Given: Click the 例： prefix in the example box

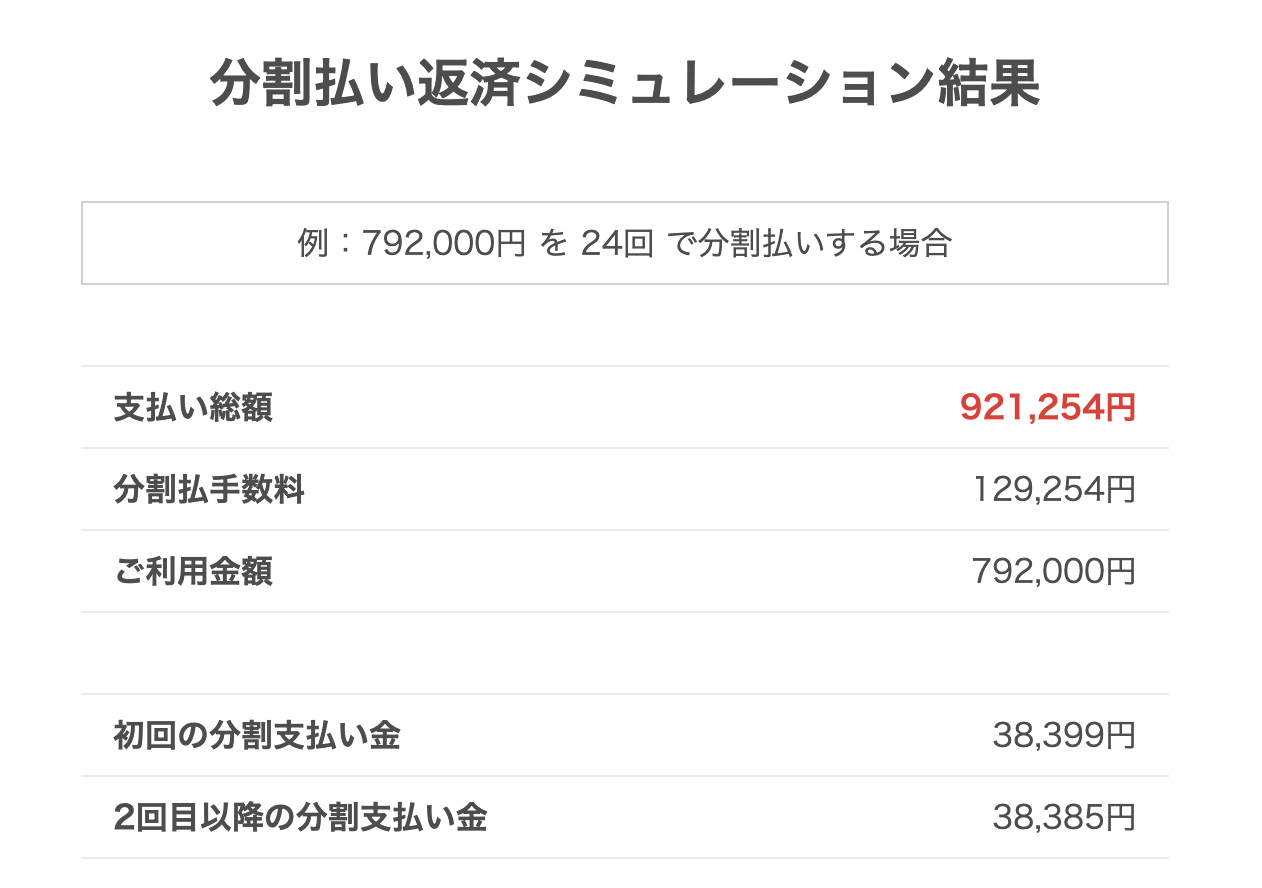Looking at the screenshot, I should coord(328,243).
